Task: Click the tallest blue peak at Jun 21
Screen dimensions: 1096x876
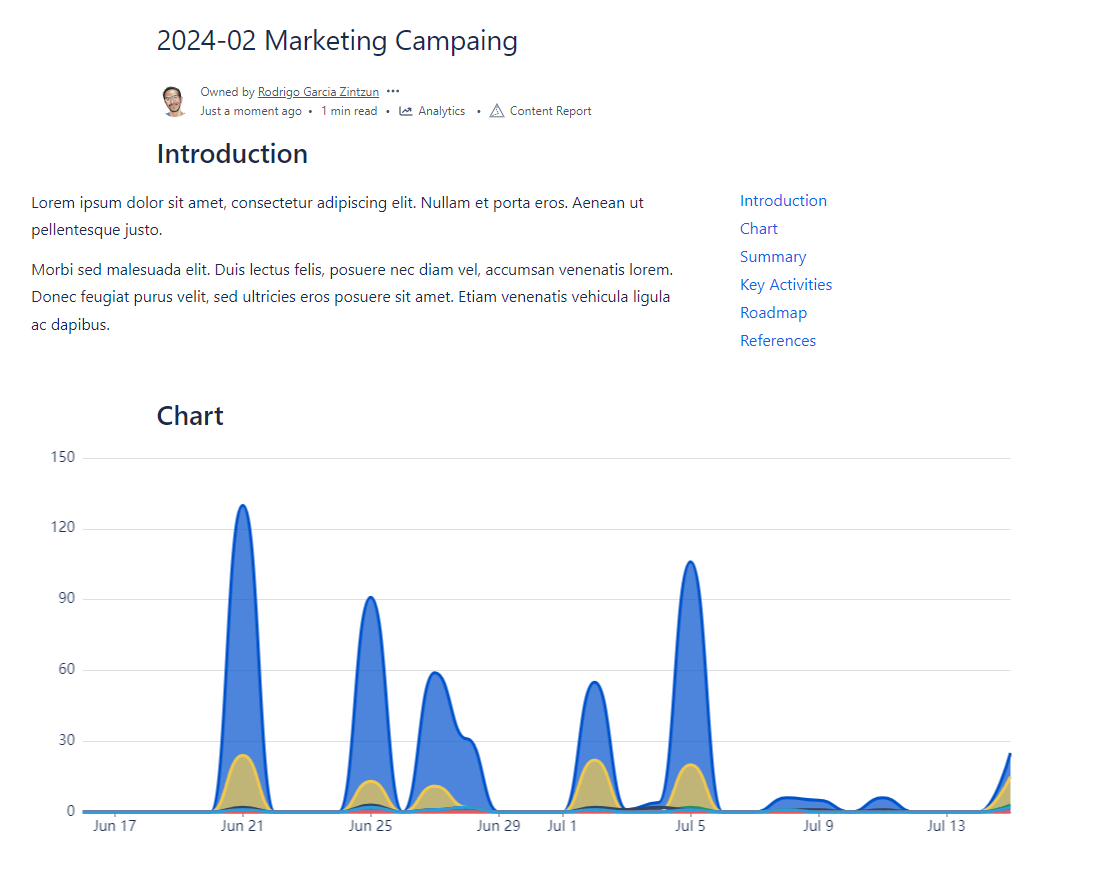Action: click(242, 506)
